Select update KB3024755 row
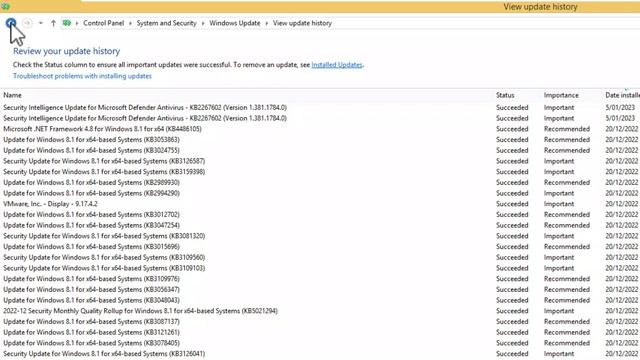Viewport: 640px width, 360px height. click(320, 150)
